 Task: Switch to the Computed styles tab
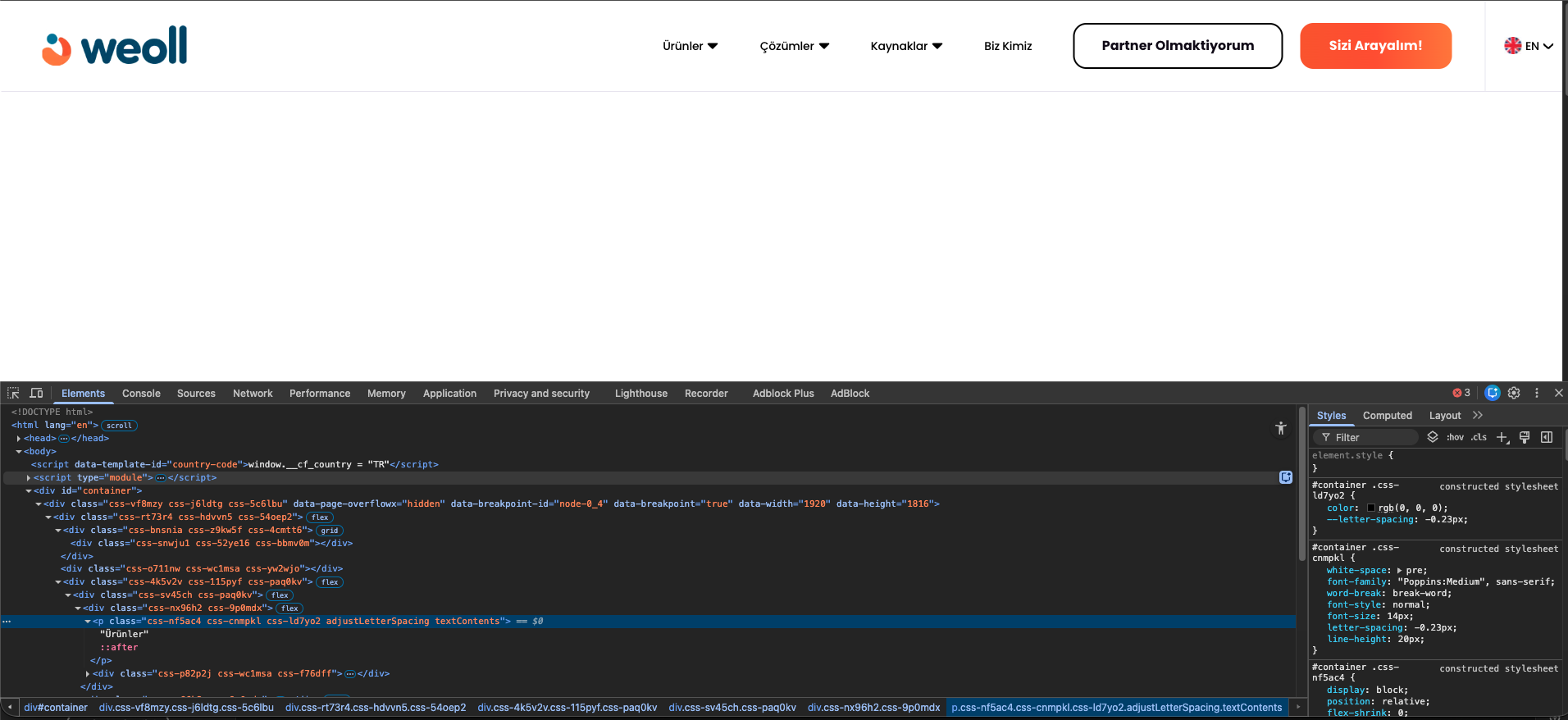(1387, 416)
